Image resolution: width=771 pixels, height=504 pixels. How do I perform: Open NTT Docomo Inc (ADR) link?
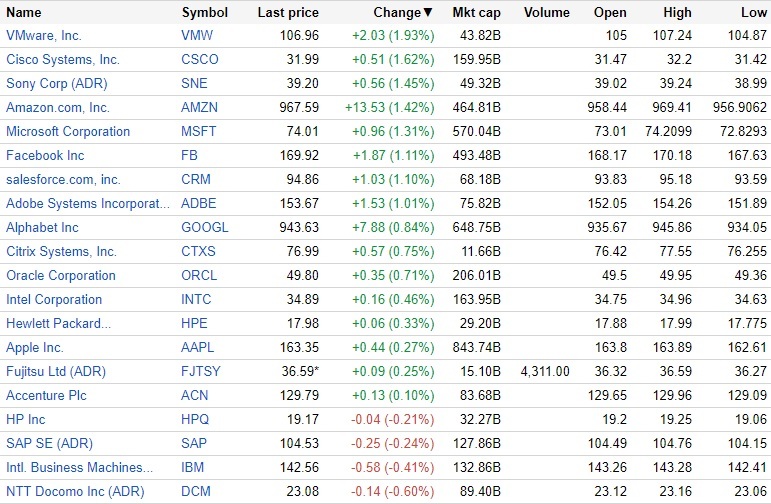pos(75,492)
